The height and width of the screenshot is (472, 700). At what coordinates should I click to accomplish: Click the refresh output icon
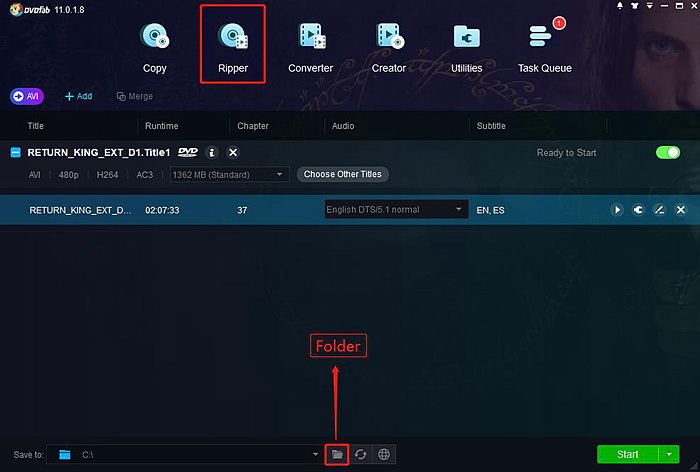tap(361, 455)
